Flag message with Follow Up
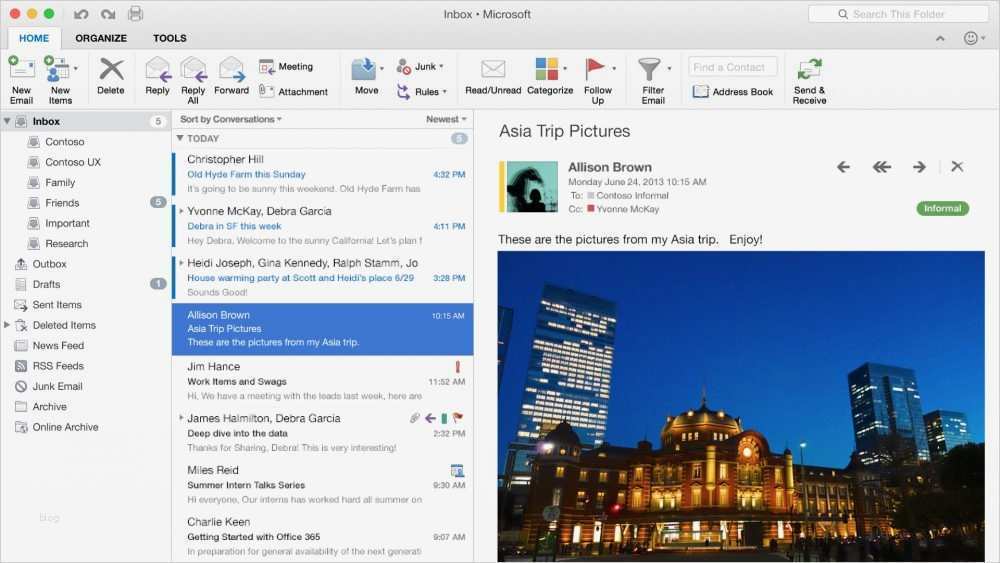The width and height of the screenshot is (1000, 563). pyautogui.click(x=598, y=80)
